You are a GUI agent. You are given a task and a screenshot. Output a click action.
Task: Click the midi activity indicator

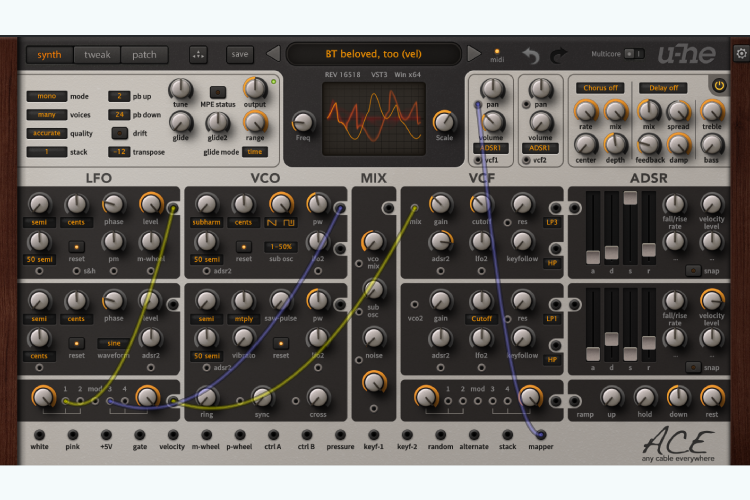tap(497, 51)
